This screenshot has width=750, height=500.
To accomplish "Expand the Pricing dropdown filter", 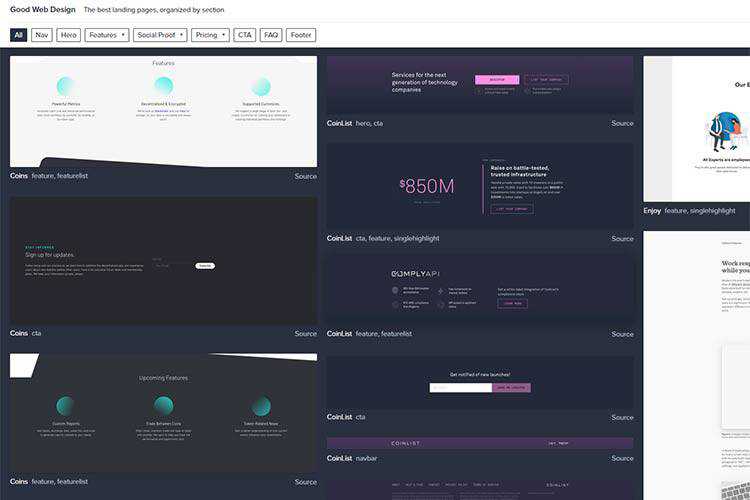I will click(210, 35).
